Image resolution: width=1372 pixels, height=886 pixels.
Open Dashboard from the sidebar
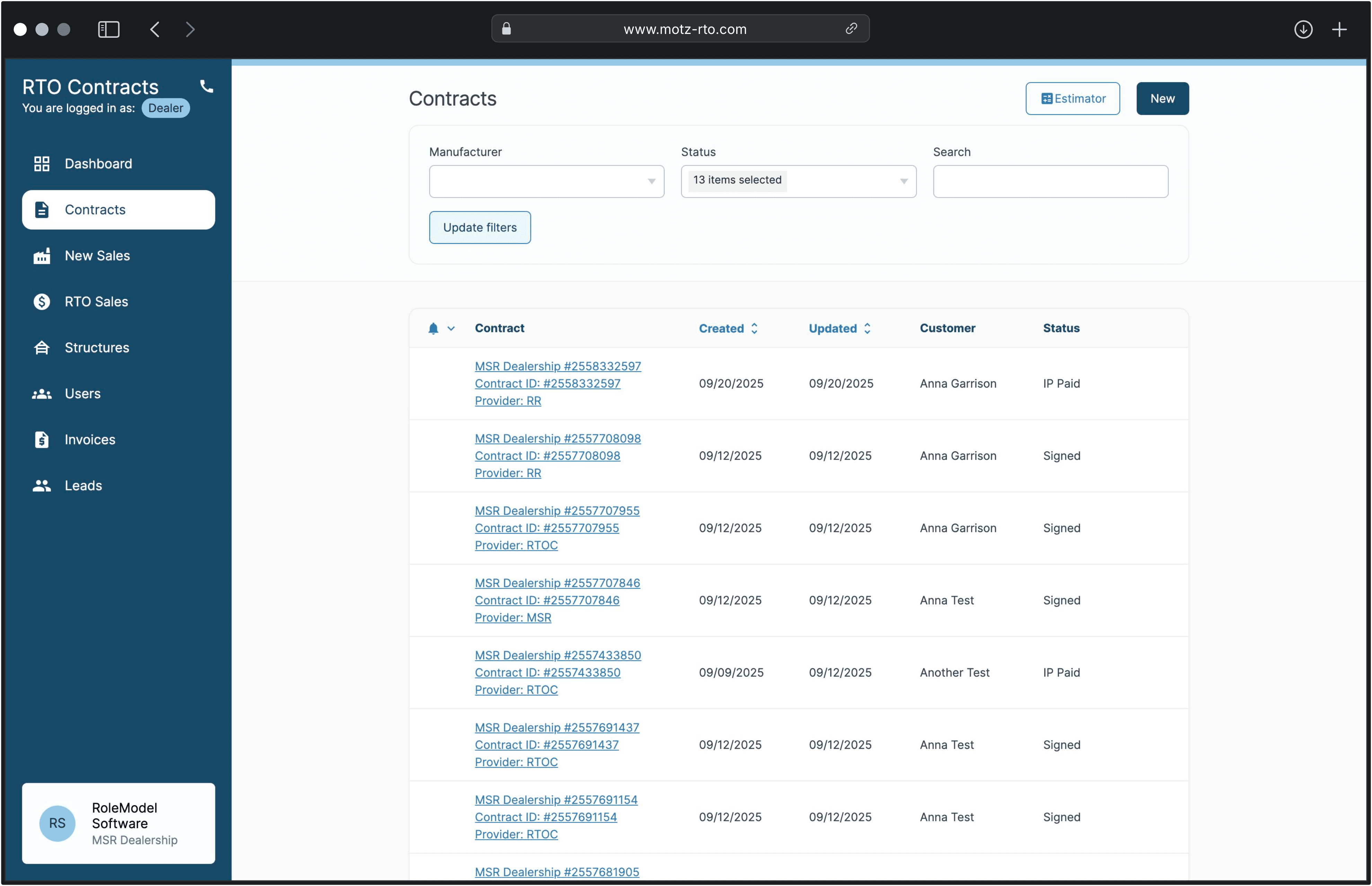click(98, 164)
